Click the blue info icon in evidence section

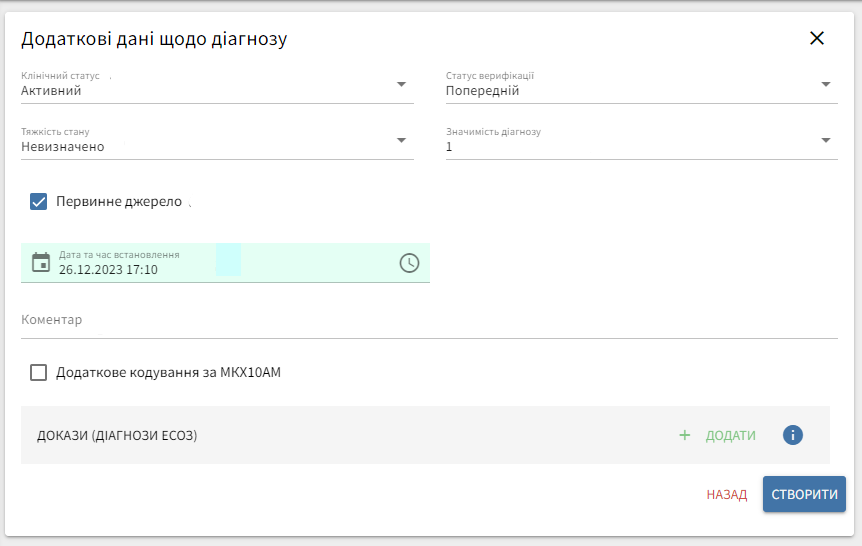(x=793, y=435)
